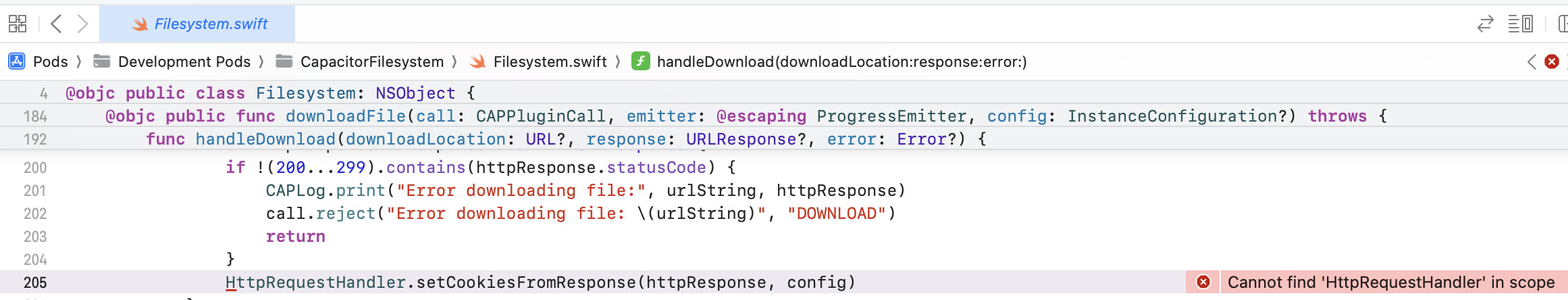The image size is (1568, 300).
Task: Click line number 205 in gutter
Action: point(35,282)
